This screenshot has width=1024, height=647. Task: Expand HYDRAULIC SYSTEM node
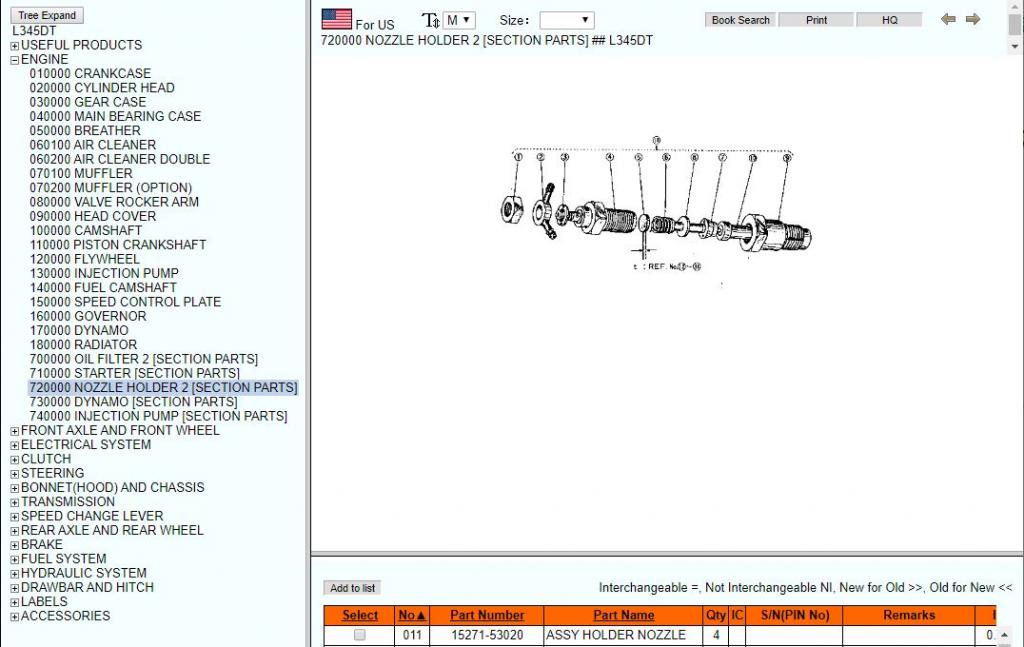(x=14, y=575)
